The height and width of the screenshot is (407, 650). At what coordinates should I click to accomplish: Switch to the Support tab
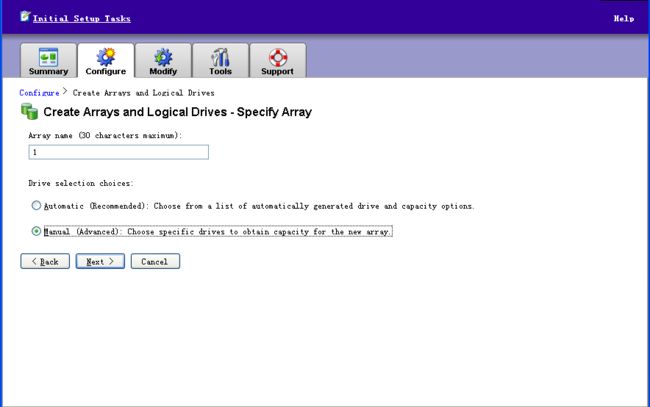tap(278, 61)
